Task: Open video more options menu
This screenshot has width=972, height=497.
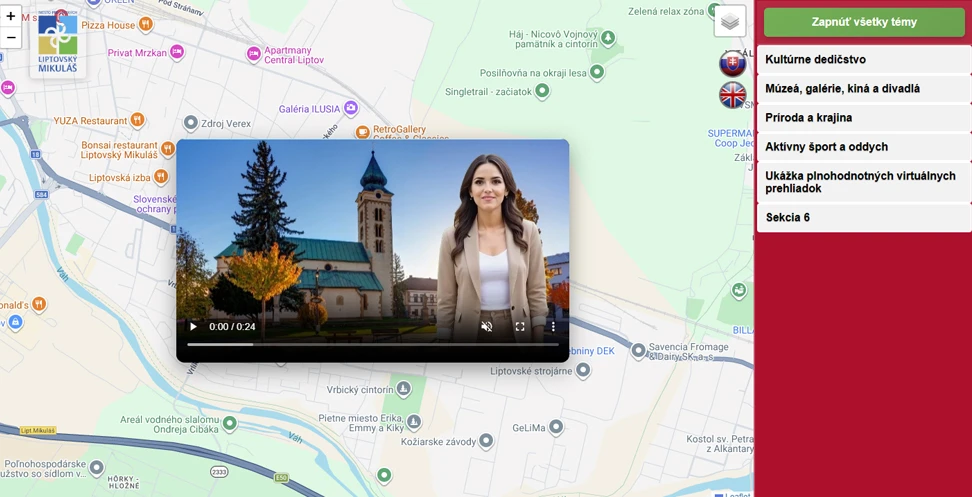Action: [x=553, y=327]
